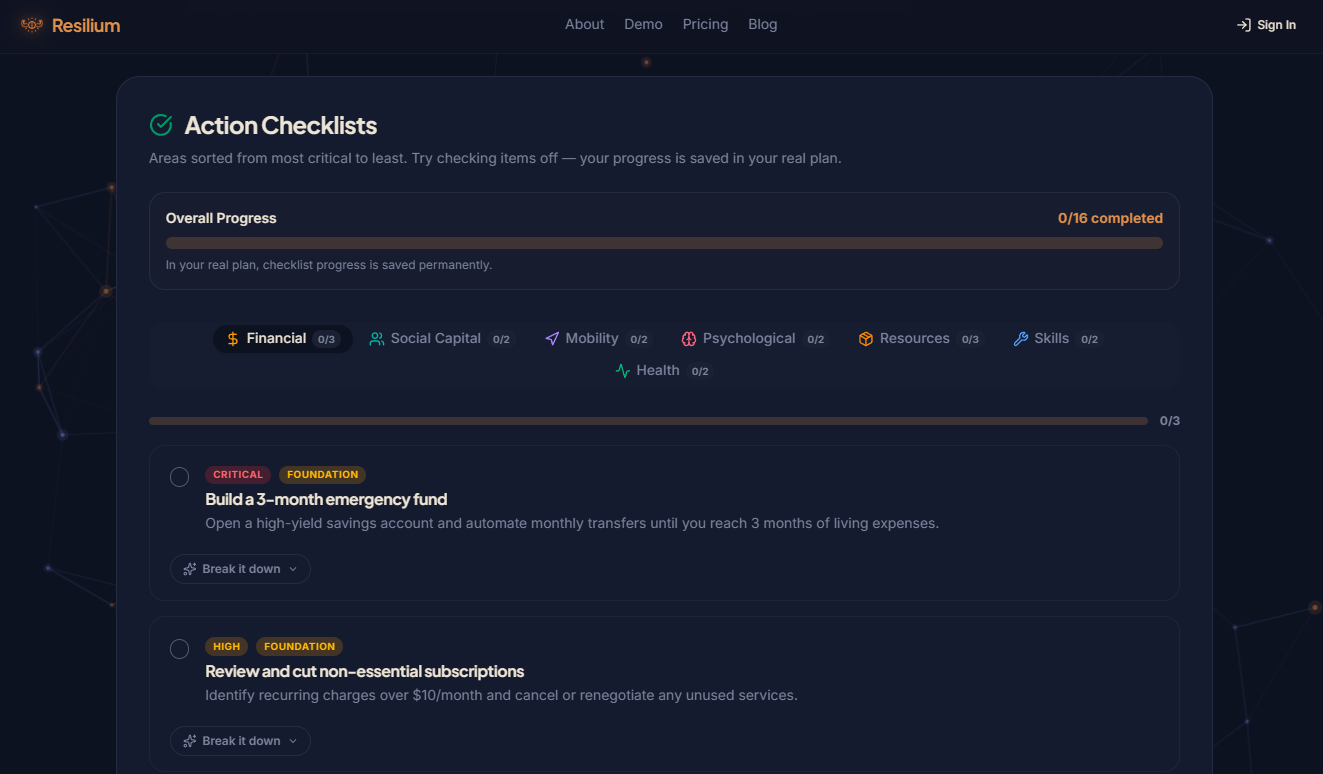The width and height of the screenshot is (1323, 774).
Task: Click FOUNDATION badge on emergency fund card
Action: tap(322, 475)
